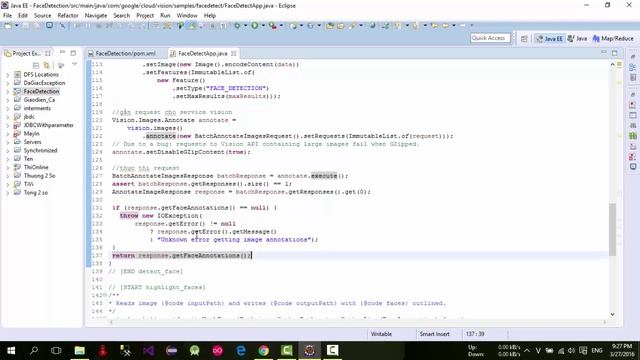Expand the JDBCWithparameter project node

pyautogui.click(x=7, y=125)
